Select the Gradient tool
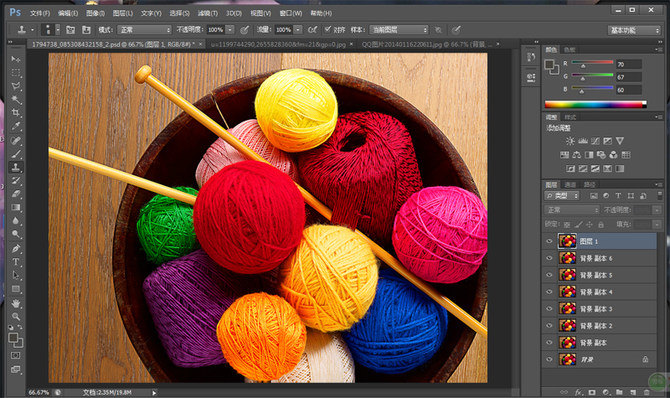This screenshot has width=670, height=398. [16, 208]
